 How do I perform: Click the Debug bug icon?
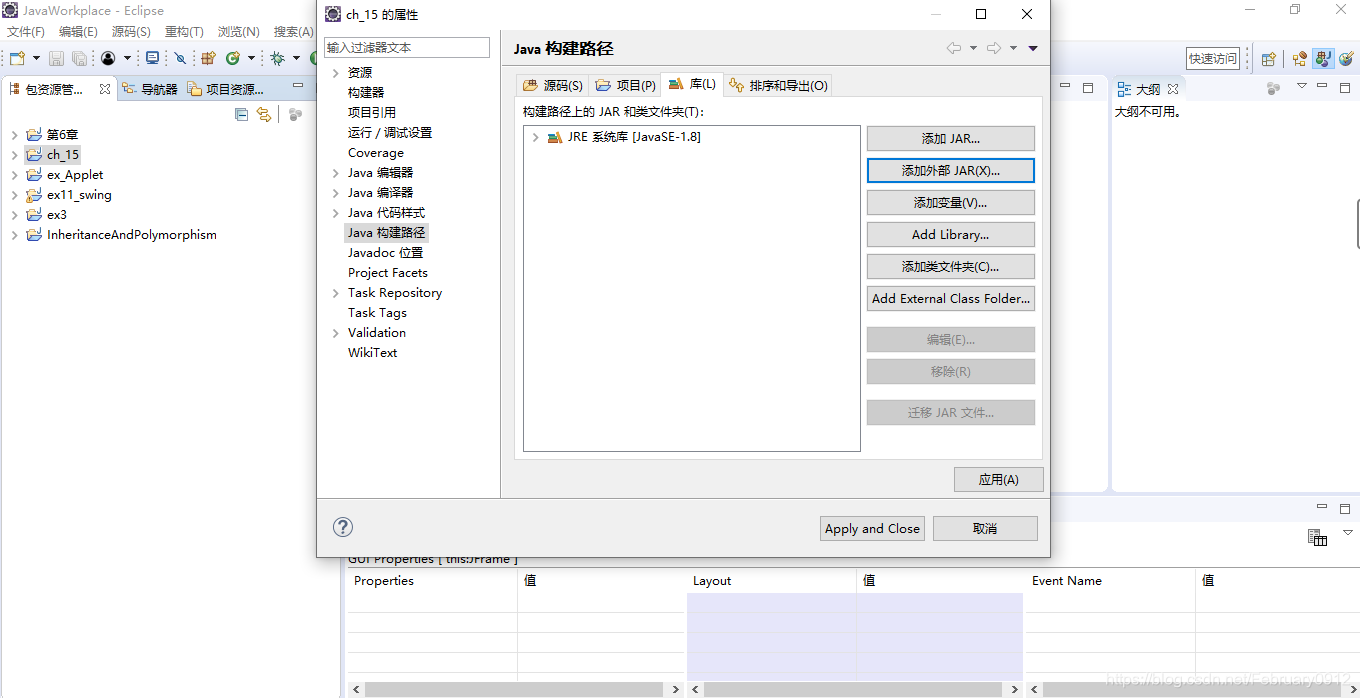pos(277,59)
